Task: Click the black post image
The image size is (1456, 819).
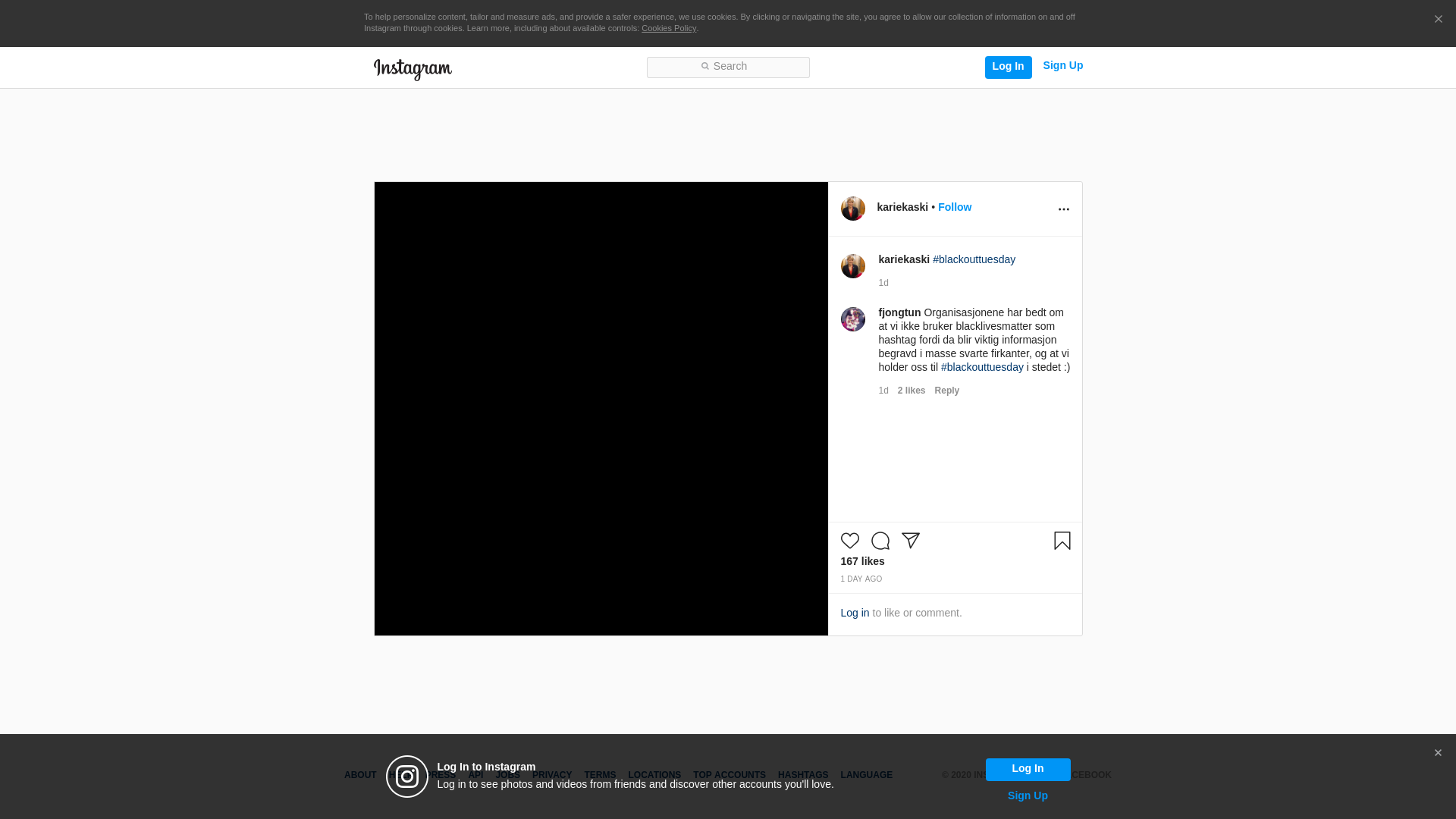Action: point(601,409)
